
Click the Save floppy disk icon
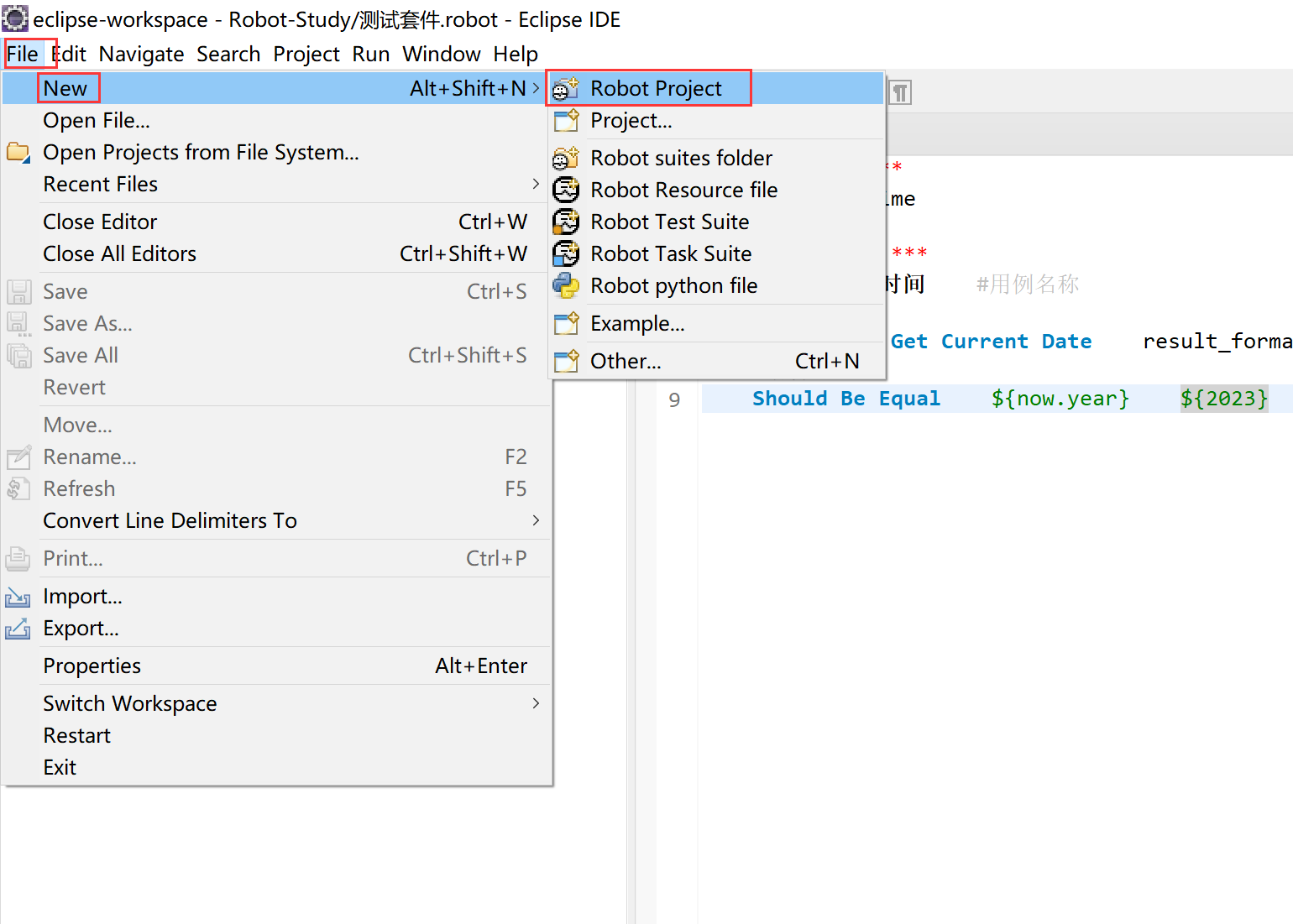click(x=18, y=292)
